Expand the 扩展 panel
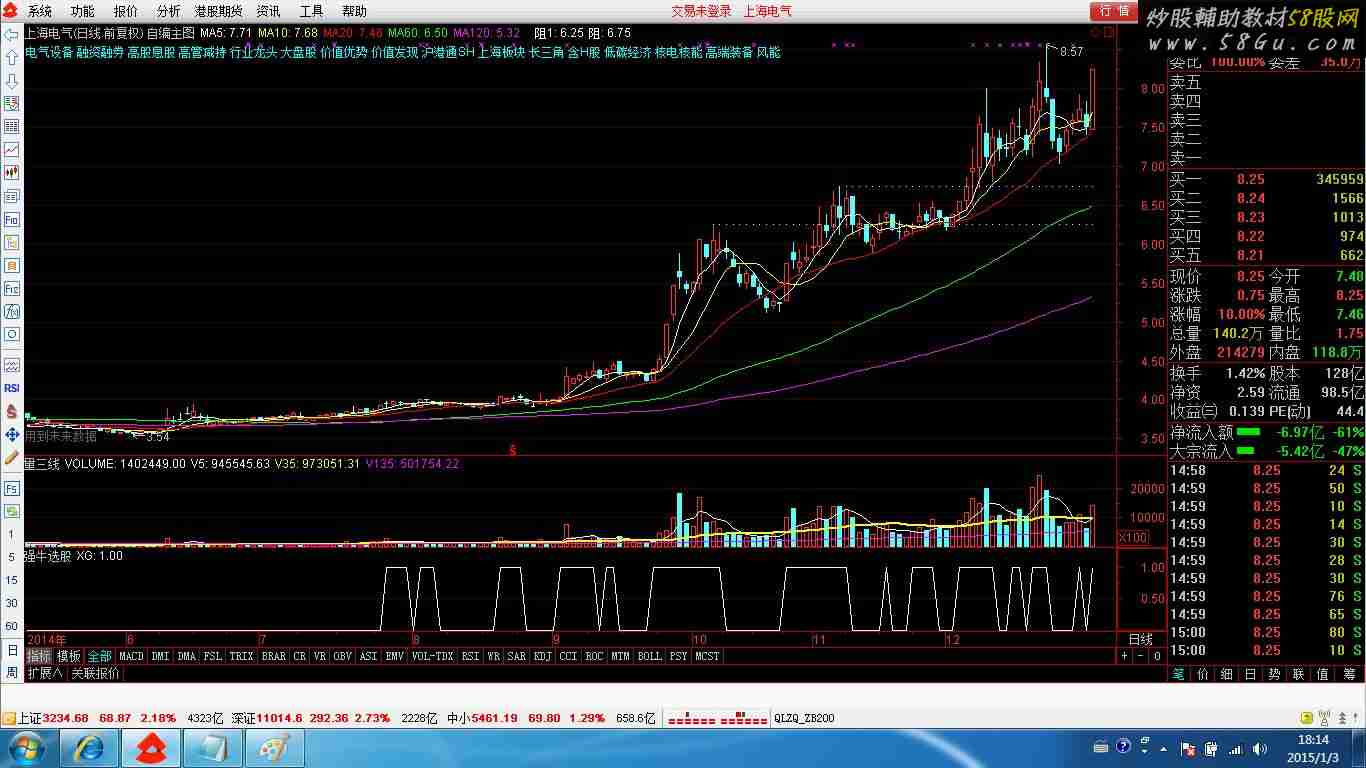1366x768 pixels. [44, 673]
